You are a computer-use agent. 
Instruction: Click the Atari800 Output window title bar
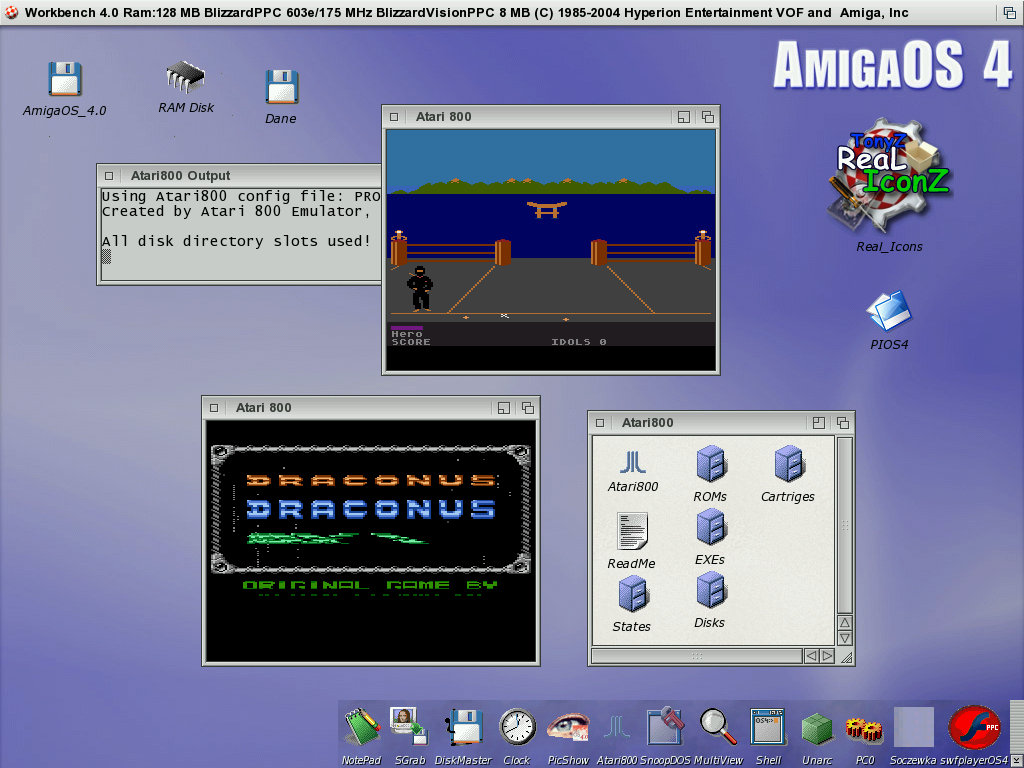238,176
